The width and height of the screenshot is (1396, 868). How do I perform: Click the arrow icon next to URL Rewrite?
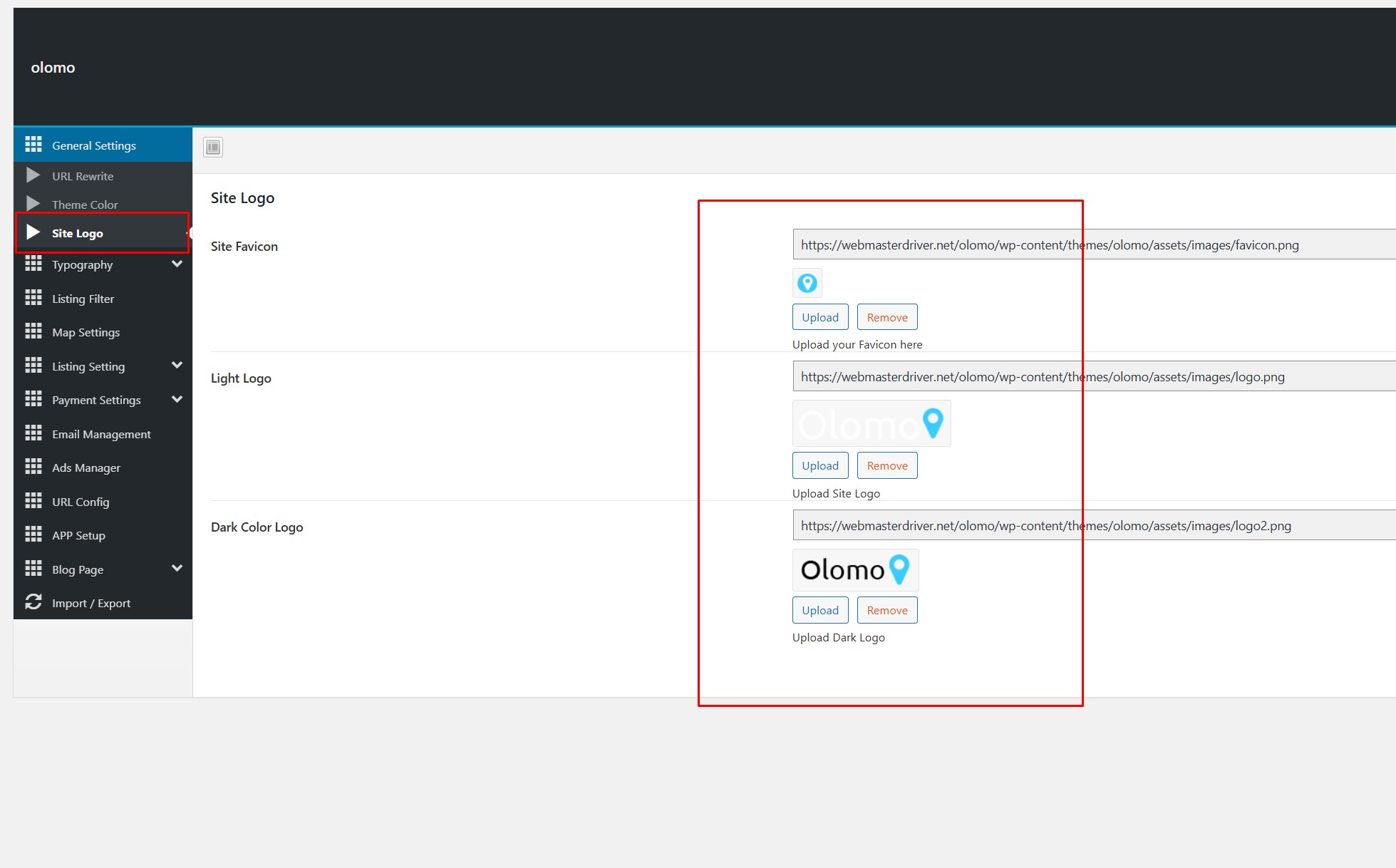33,175
